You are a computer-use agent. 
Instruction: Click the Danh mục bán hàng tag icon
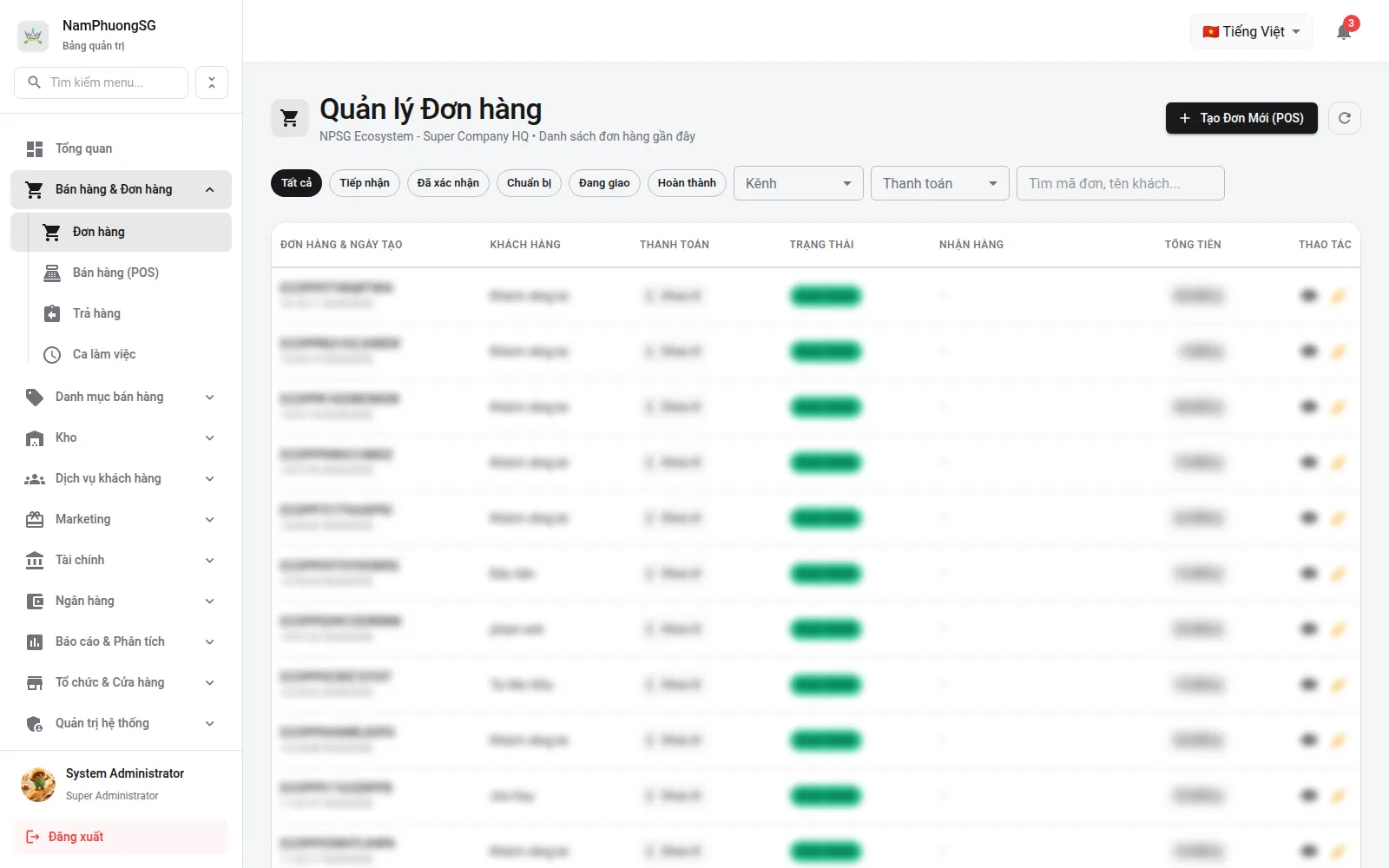coord(35,398)
